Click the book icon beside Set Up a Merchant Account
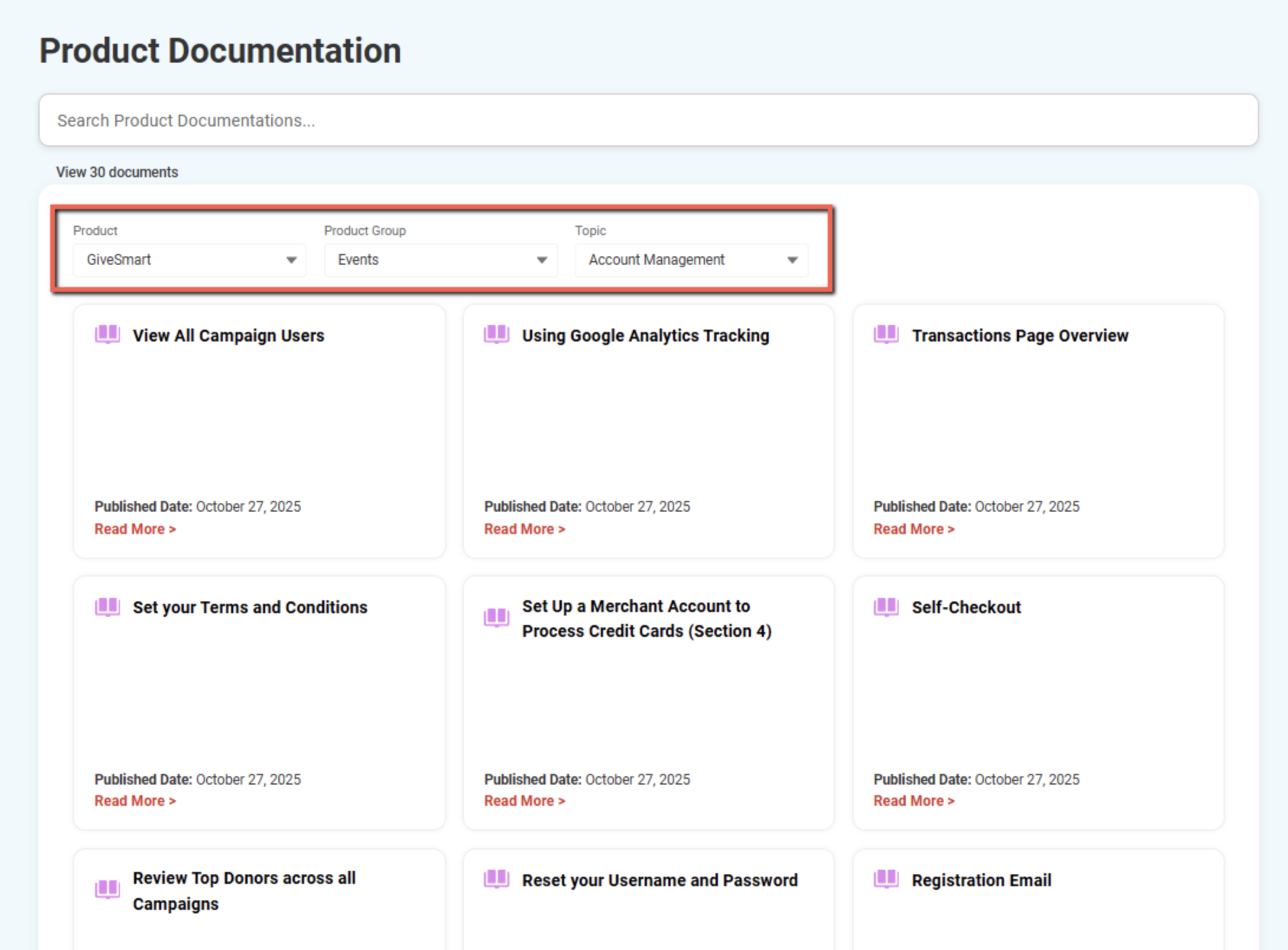 (x=496, y=617)
